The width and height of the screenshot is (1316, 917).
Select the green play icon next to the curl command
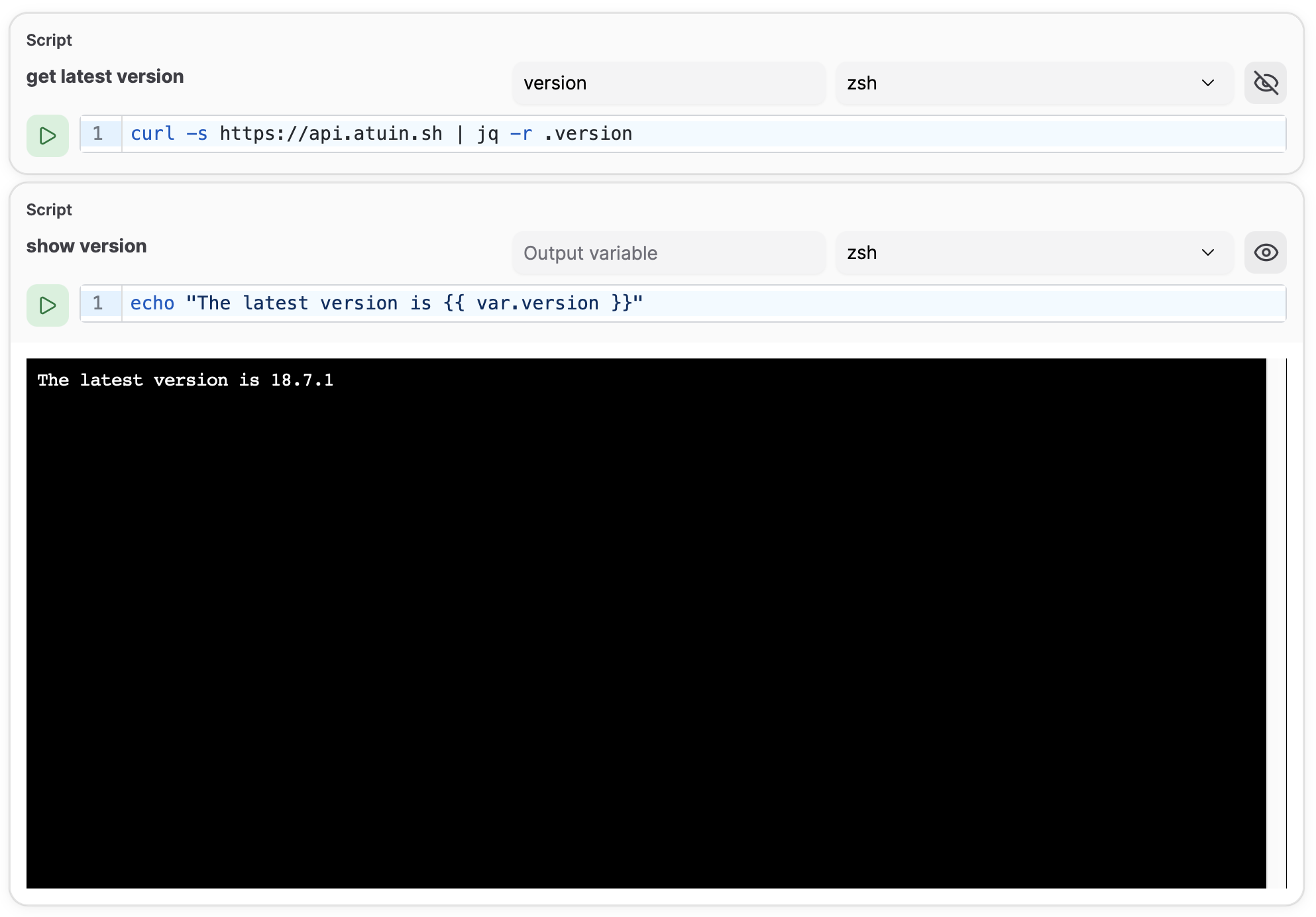coord(47,135)
